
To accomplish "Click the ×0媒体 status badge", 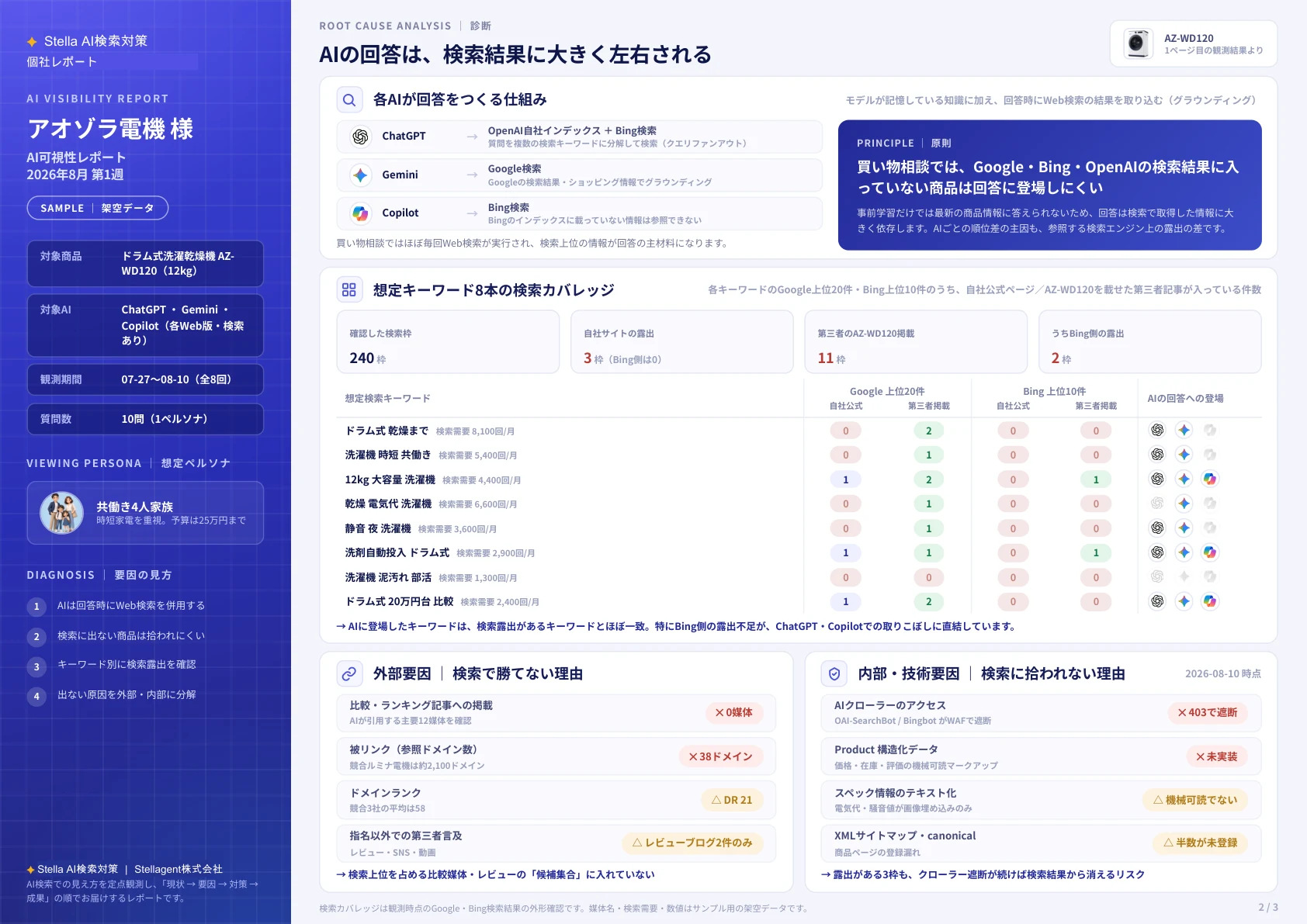I will (x=734, y=713).
